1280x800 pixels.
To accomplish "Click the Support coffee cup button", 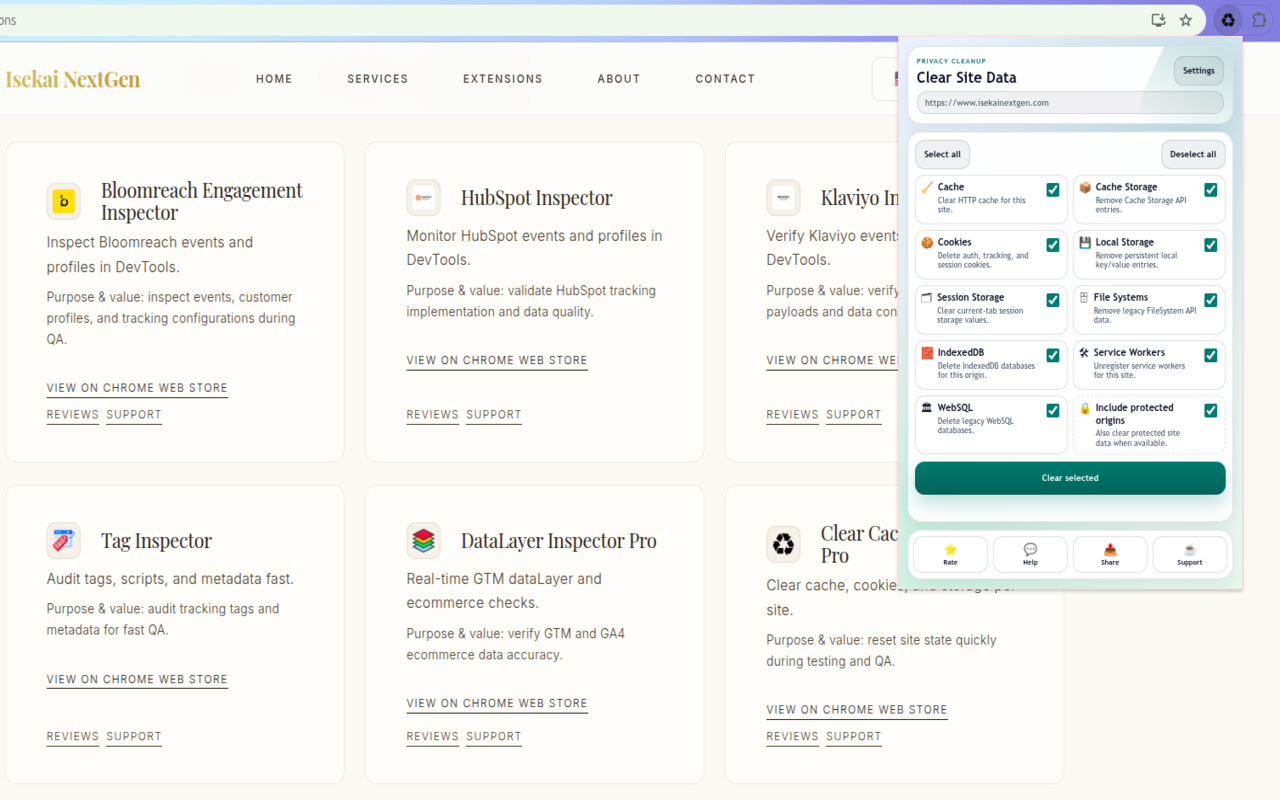I will [1190, 554].
